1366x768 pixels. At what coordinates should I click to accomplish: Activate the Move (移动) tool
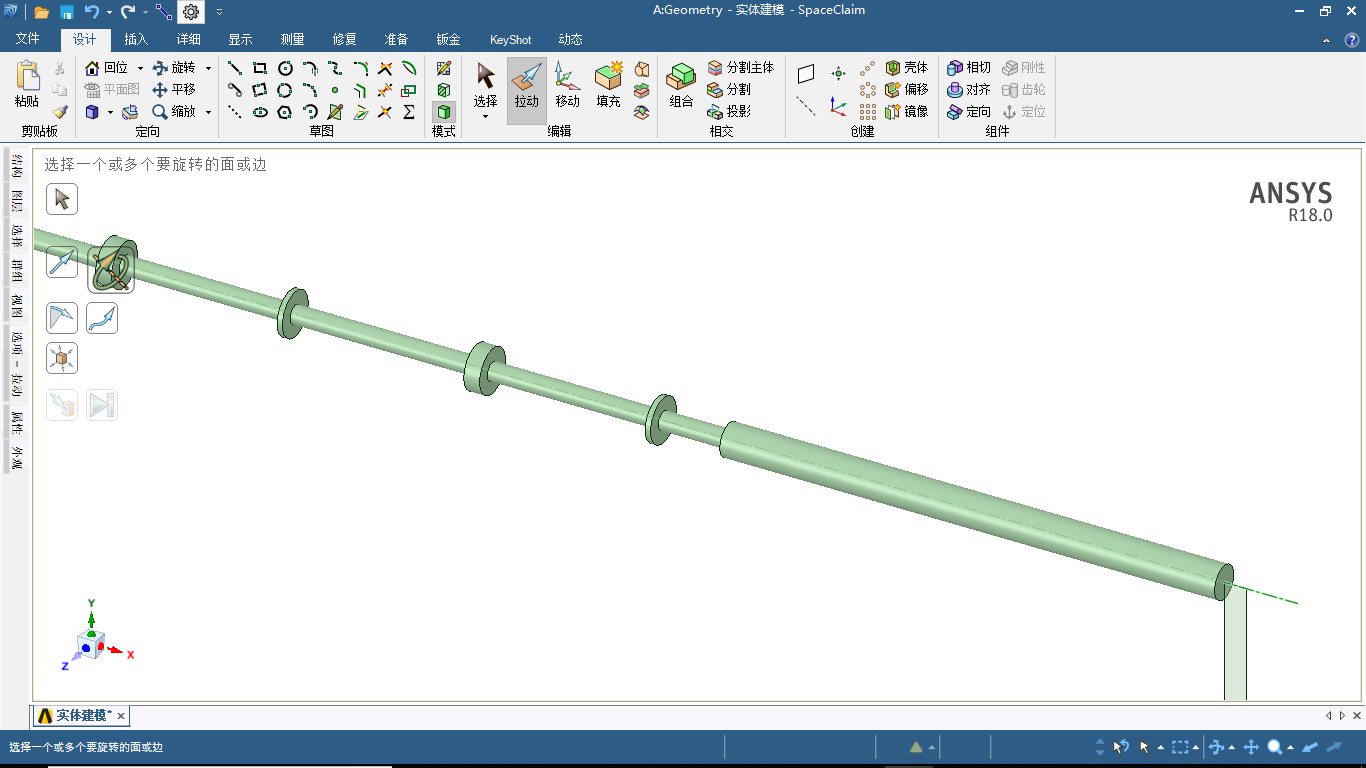(568, 85)
